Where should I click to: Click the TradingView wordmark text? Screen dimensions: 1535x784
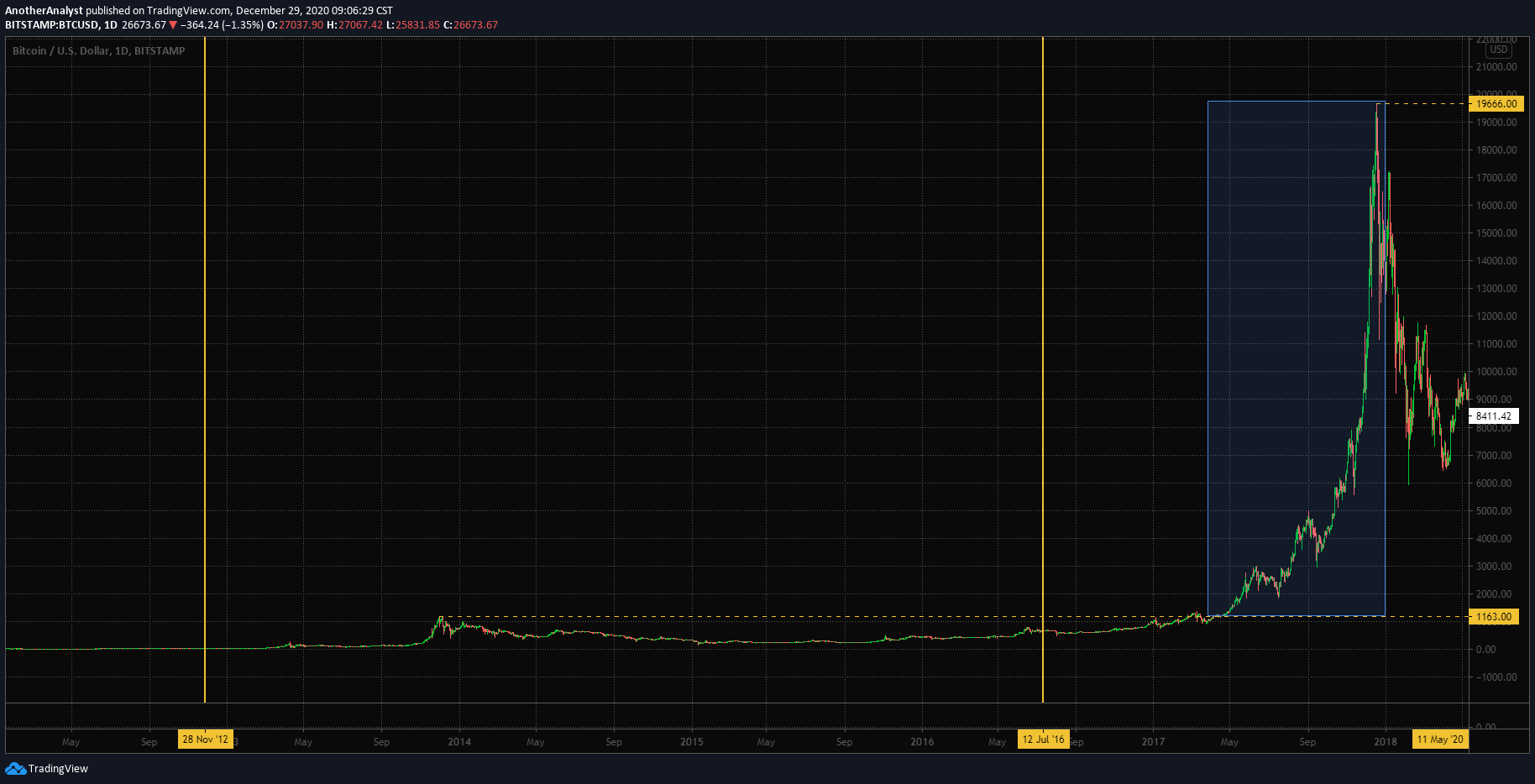(x=58, y=769)
